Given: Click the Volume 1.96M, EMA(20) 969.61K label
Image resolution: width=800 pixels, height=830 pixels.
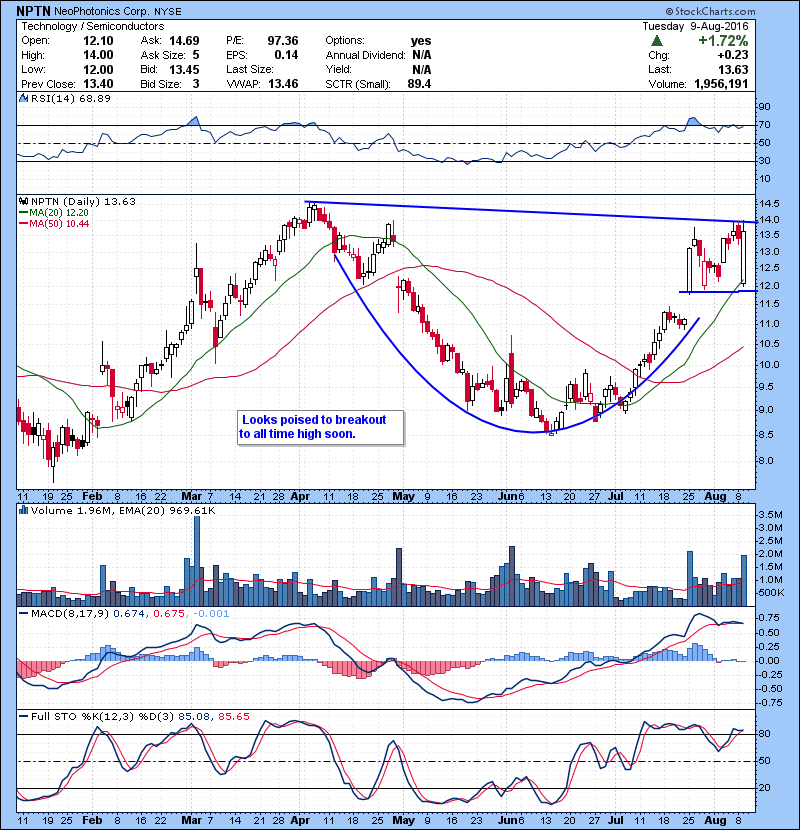Looking at the screenshot, I should (x=123, y=510).
